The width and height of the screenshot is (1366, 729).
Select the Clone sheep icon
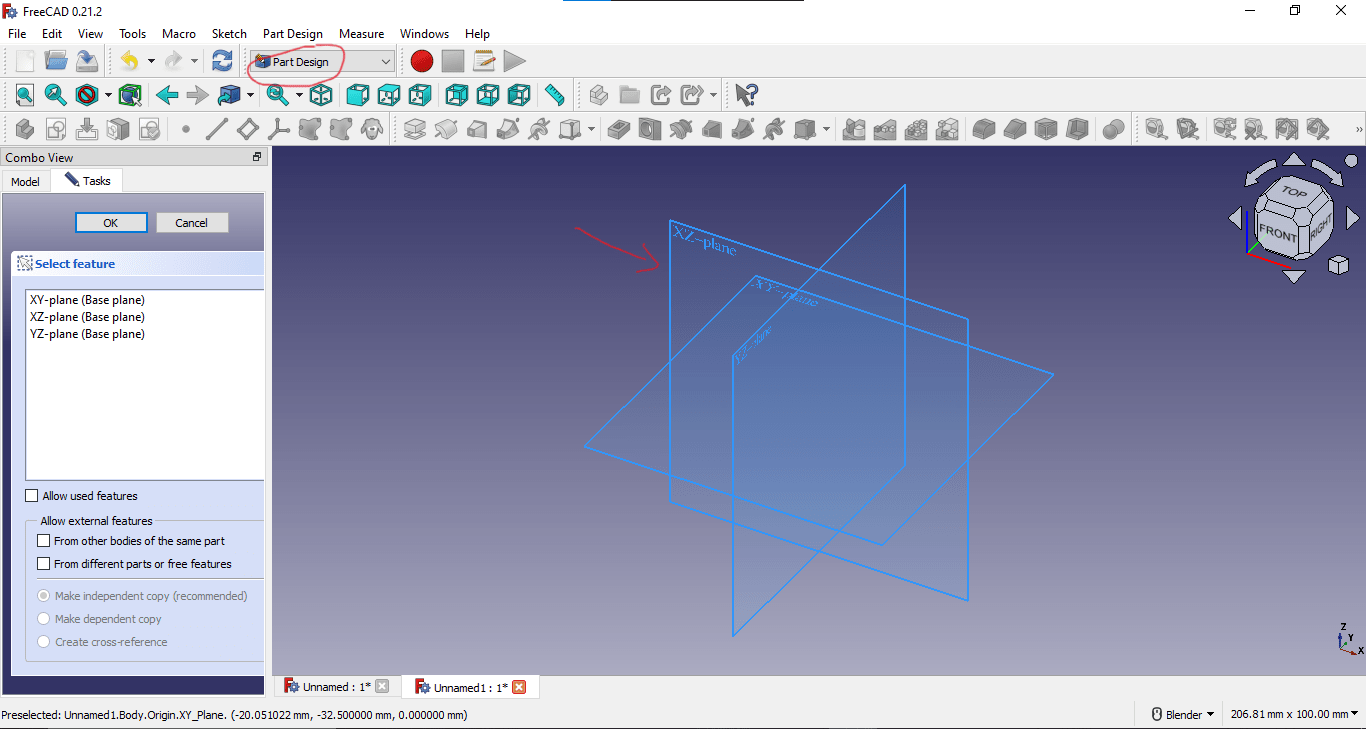(372, 129)
